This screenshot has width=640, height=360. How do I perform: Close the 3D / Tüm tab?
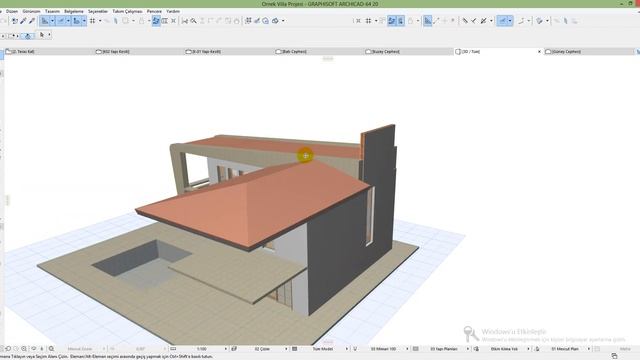[x=539, y=52]
